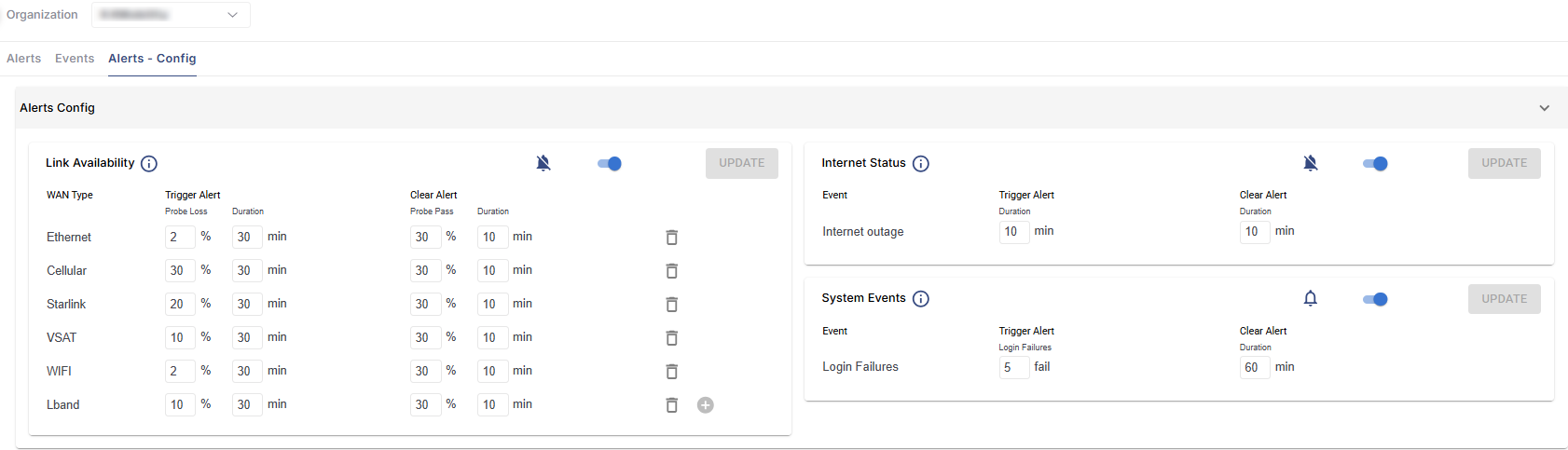The image size is (1568, 450).
Task: Click the add row plus icon beside Lband
Action: (x=706, y=405)
